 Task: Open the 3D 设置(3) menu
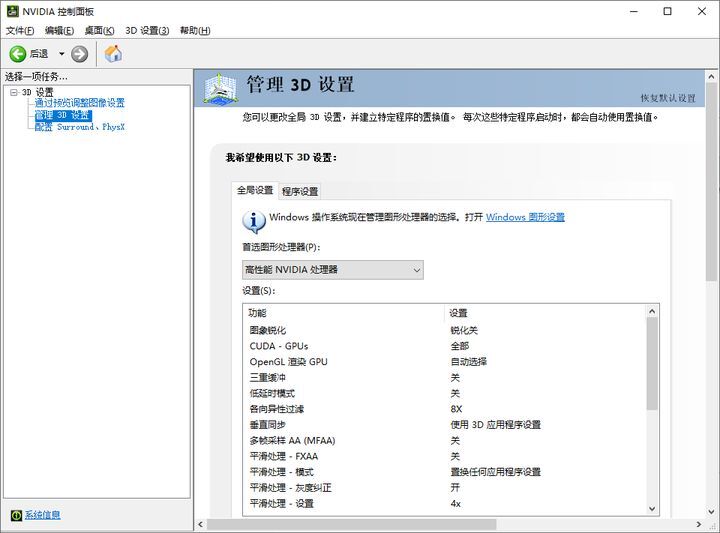147,30
